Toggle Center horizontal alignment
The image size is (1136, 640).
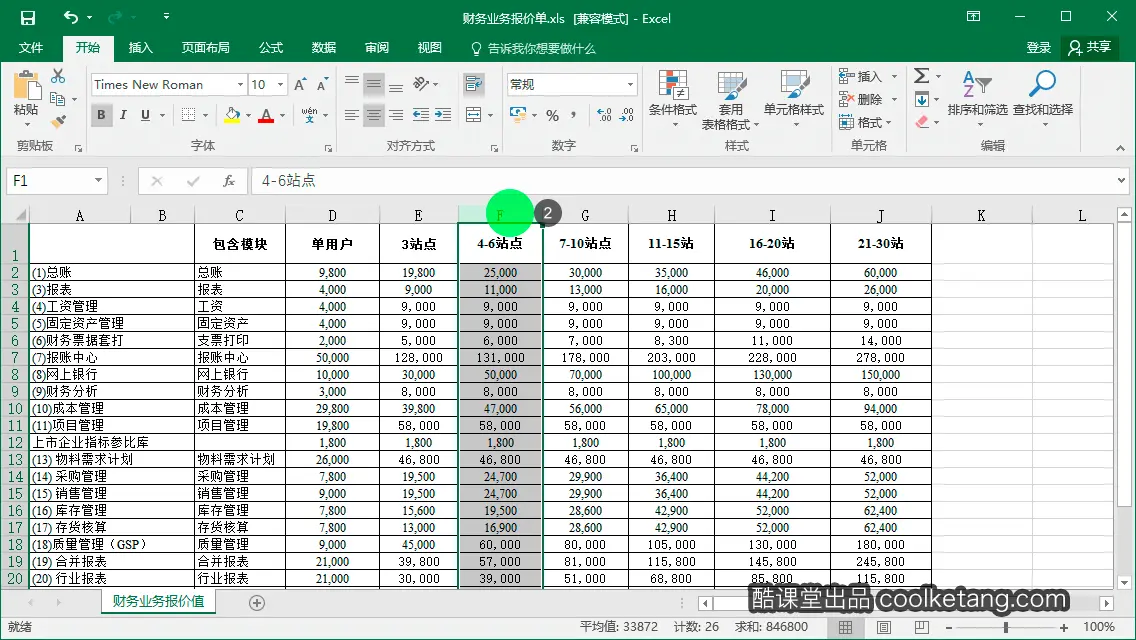tap(374, 115)
